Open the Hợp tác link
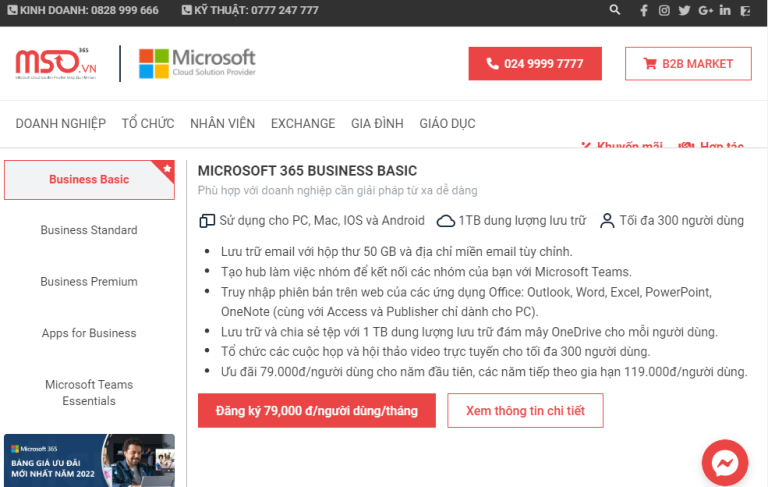Image resolution: width=768 pixels, height=487 pixels. tap(711, 145)
